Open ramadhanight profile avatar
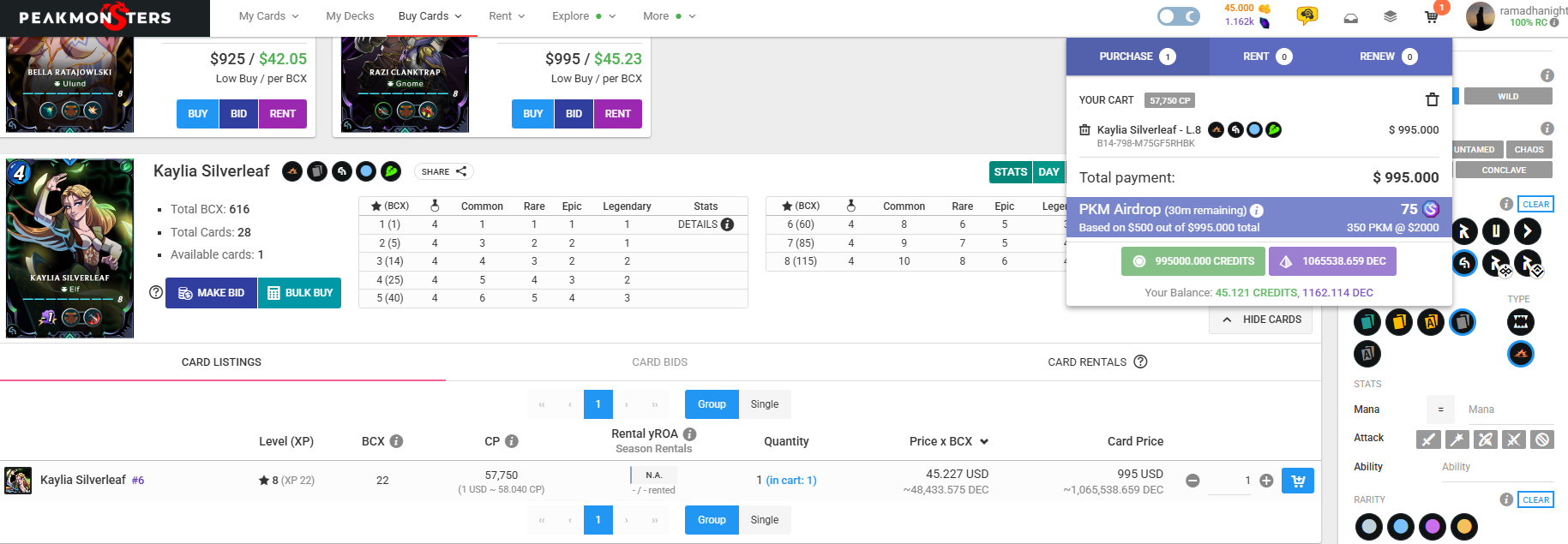The height and width of the screenshot is (544, 1568). [1481, 16]
